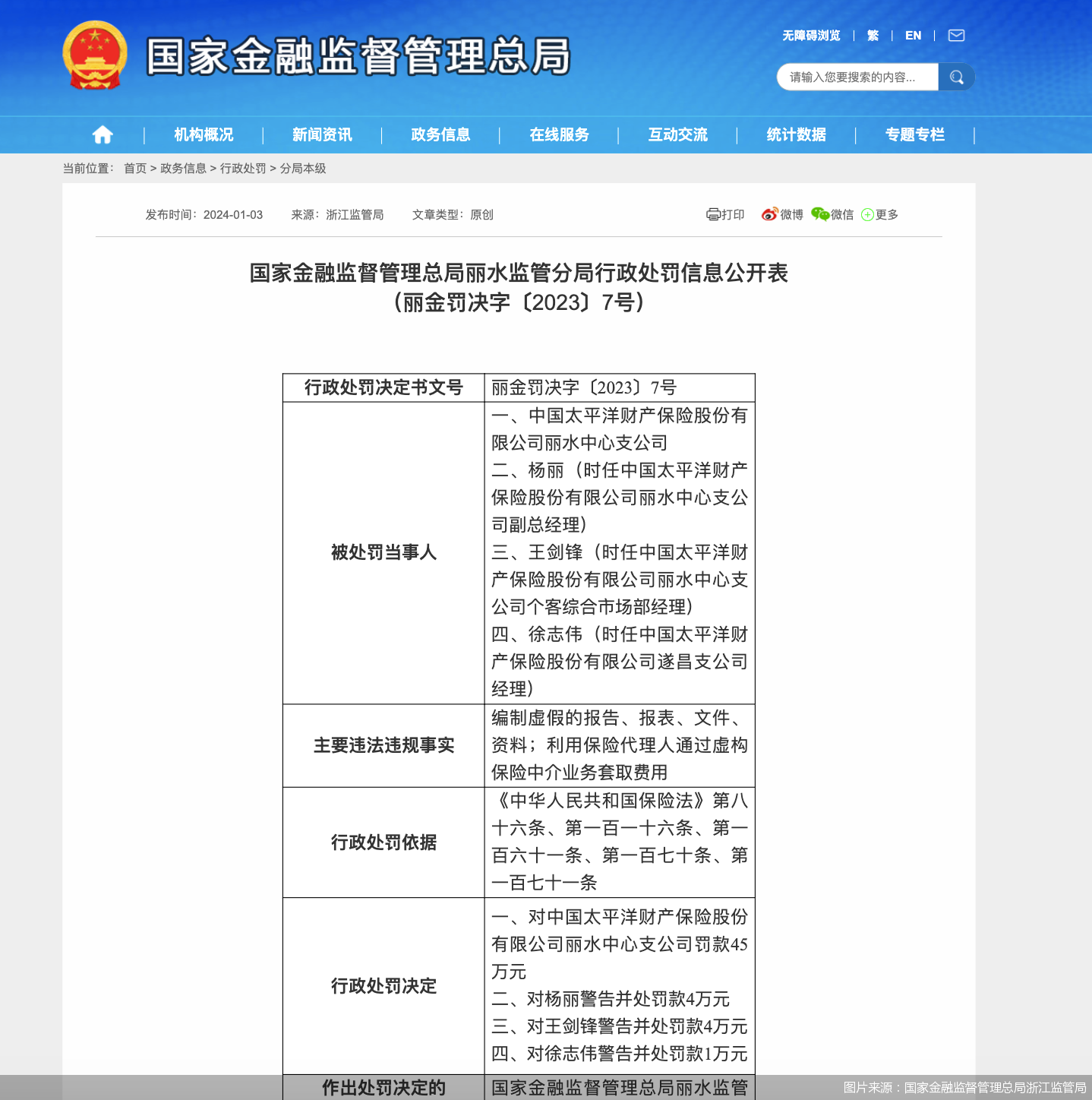
Task: Click table header 行政处罚决定书文号
Action: click(383, 387)
